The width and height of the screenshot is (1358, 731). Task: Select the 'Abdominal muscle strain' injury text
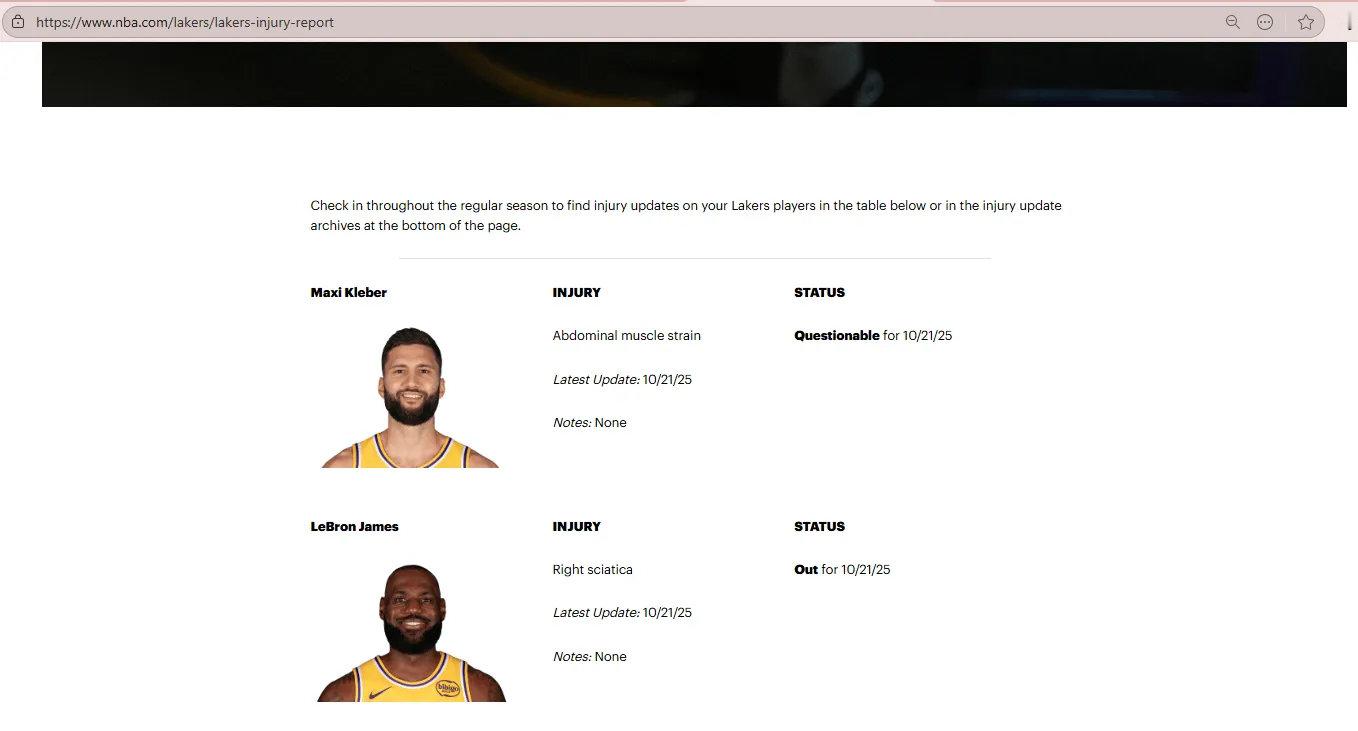pyautogui.click(x=627, y=336)
